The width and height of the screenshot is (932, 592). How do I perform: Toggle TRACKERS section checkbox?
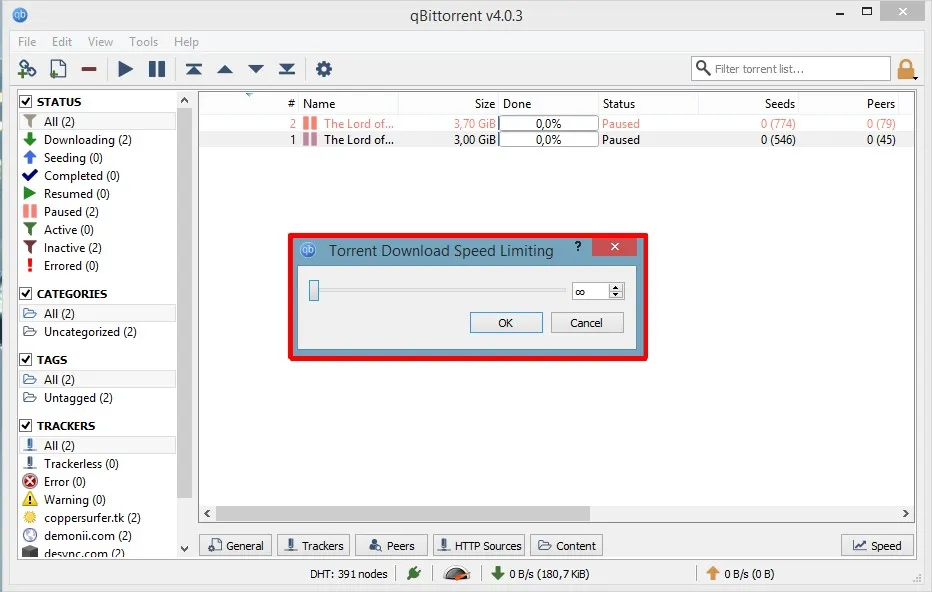pos(26,426)
